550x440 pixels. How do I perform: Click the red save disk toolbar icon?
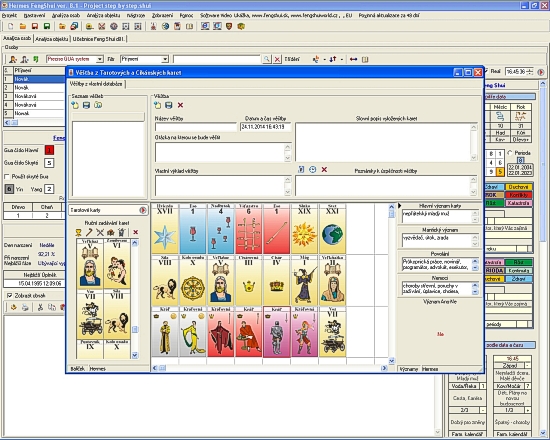tap(35, 26)
